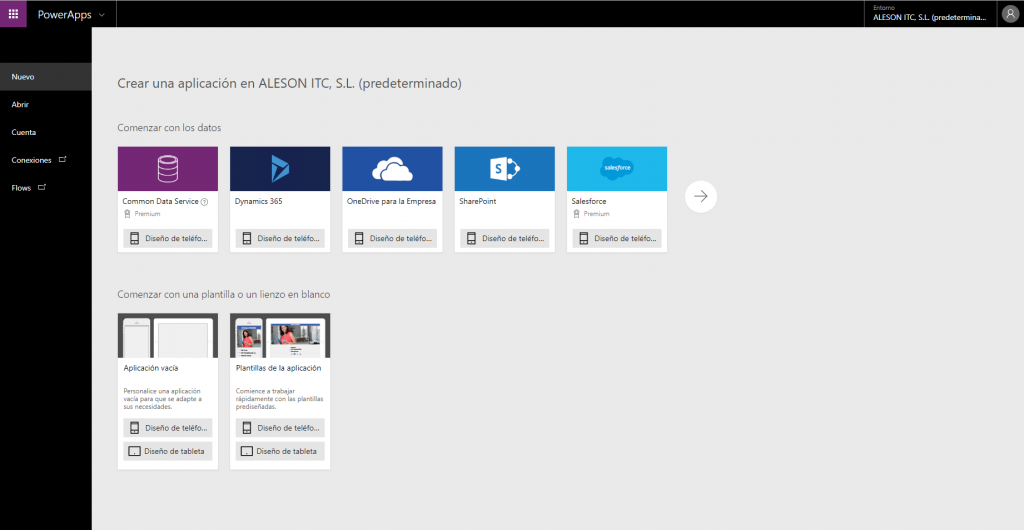Click the Aplicación vacía preview image

click(x=168, y=335)
